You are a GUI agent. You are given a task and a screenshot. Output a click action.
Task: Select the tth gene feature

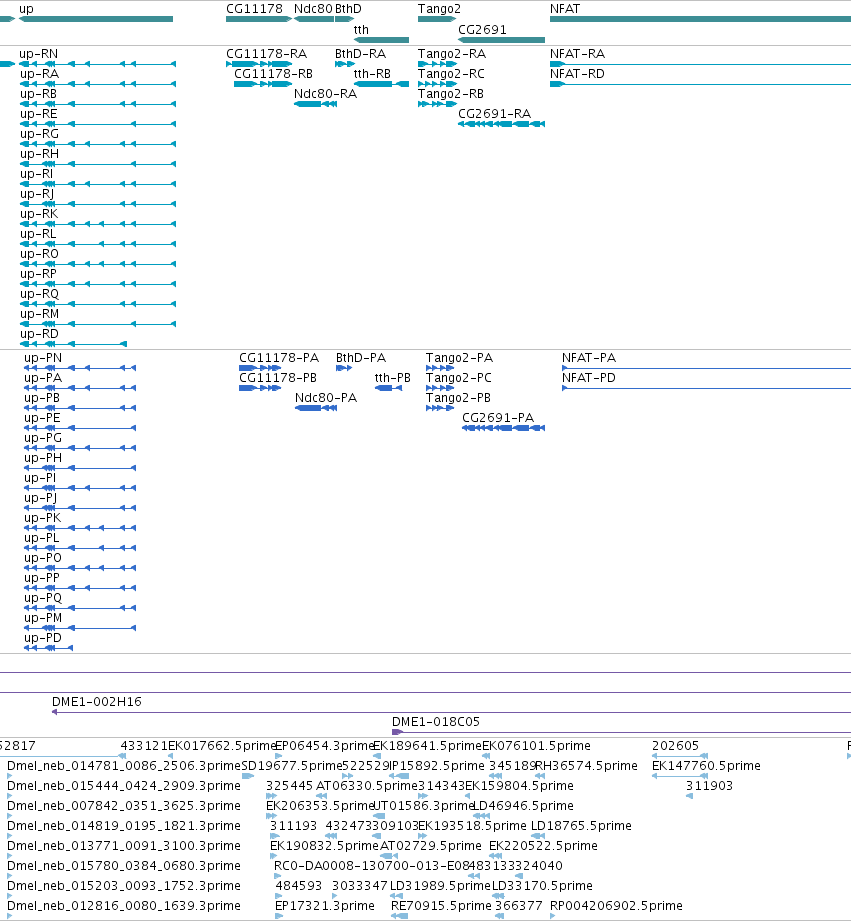click(x=381, y=40)
